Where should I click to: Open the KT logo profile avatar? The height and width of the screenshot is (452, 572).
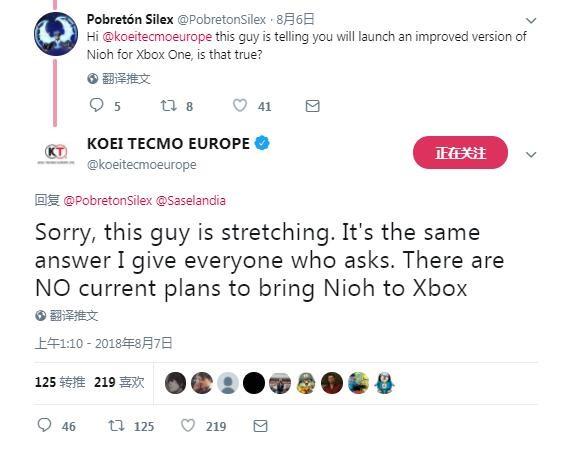click(56, 152)
